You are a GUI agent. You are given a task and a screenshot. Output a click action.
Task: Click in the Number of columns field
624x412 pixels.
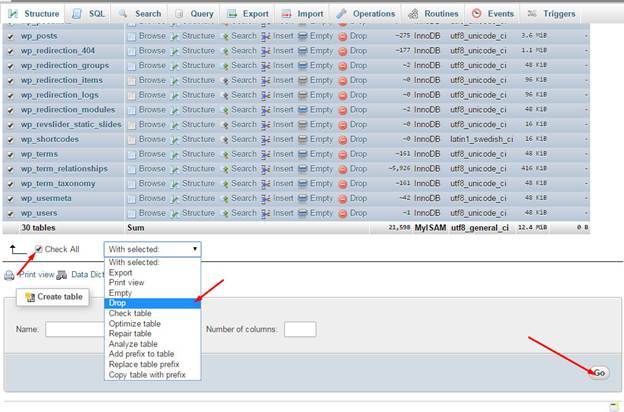[300, 329]
